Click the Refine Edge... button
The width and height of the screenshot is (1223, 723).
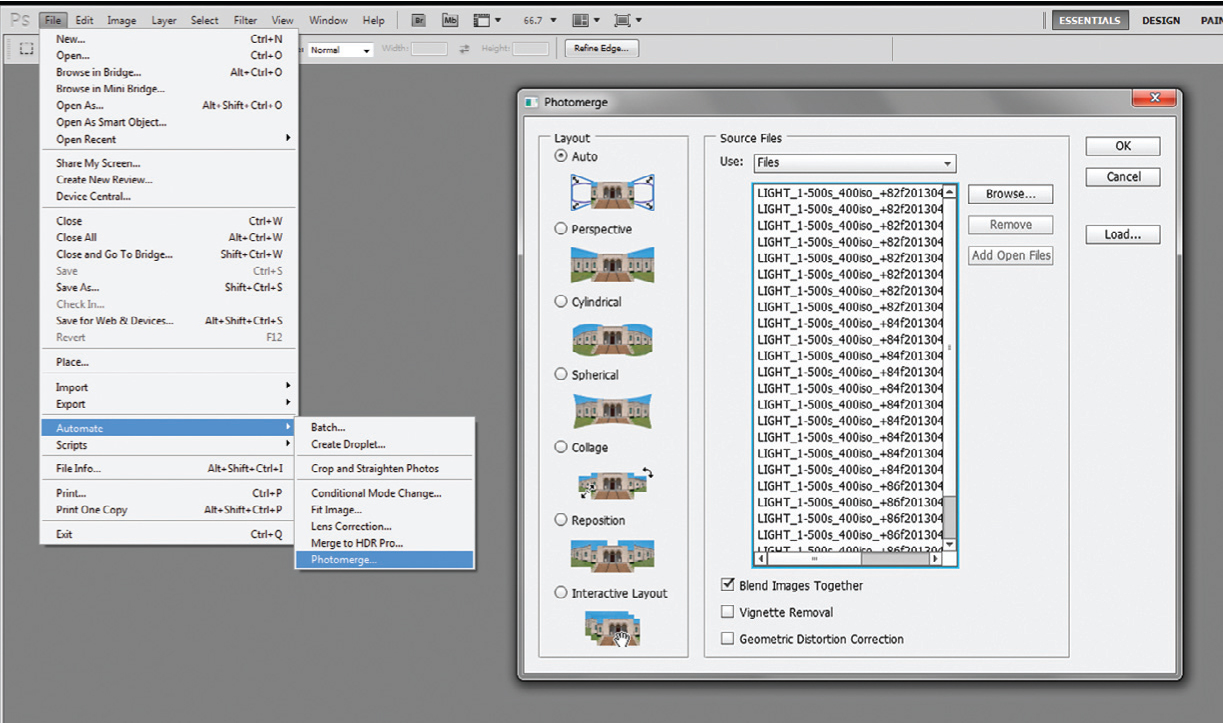(x=601, y=48)
